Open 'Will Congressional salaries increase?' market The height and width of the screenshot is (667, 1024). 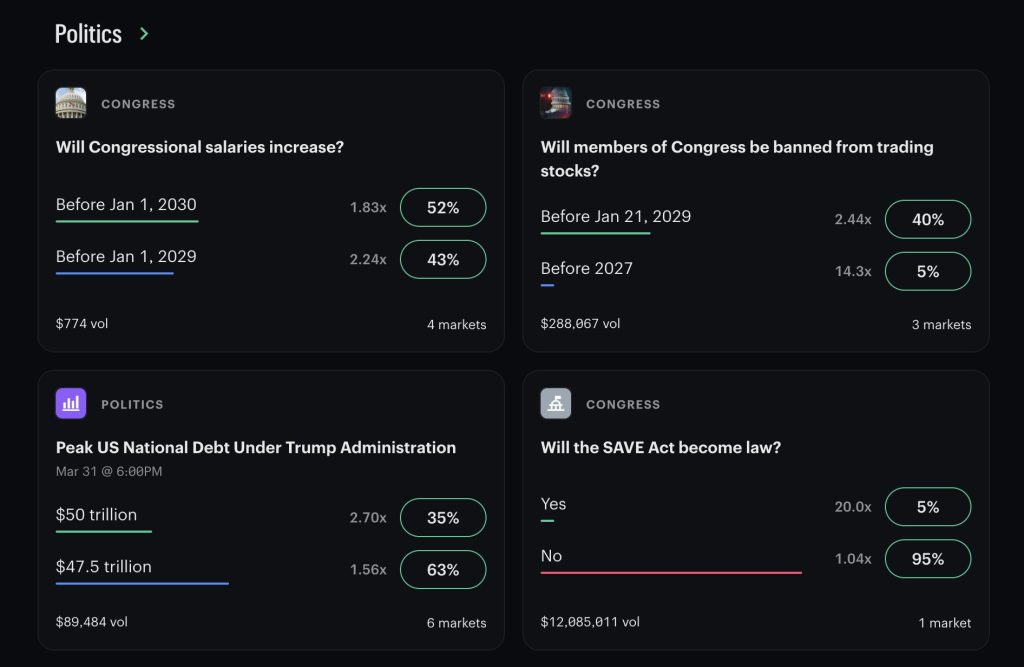[200, 147]
